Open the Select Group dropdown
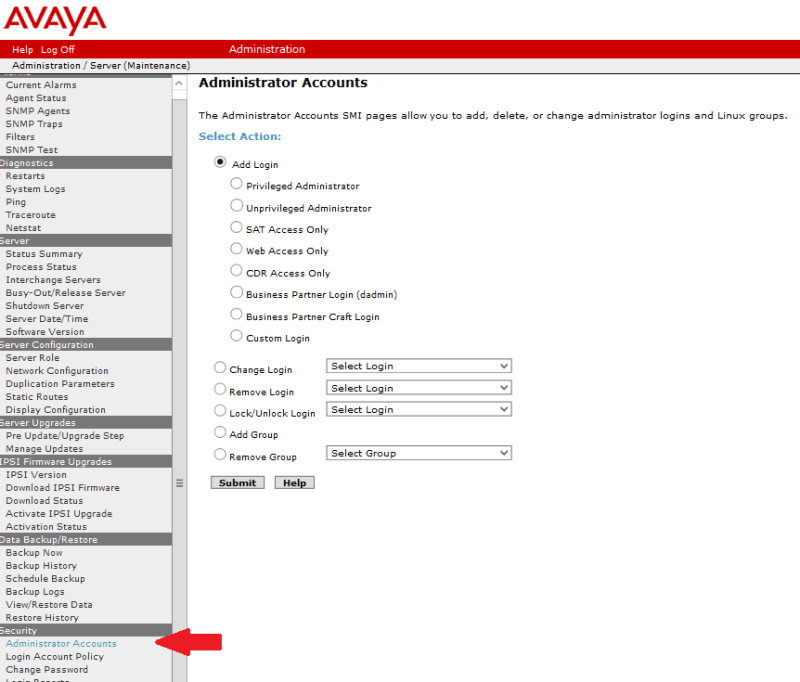This screenshot has width=800, height=682. point(419,453)
